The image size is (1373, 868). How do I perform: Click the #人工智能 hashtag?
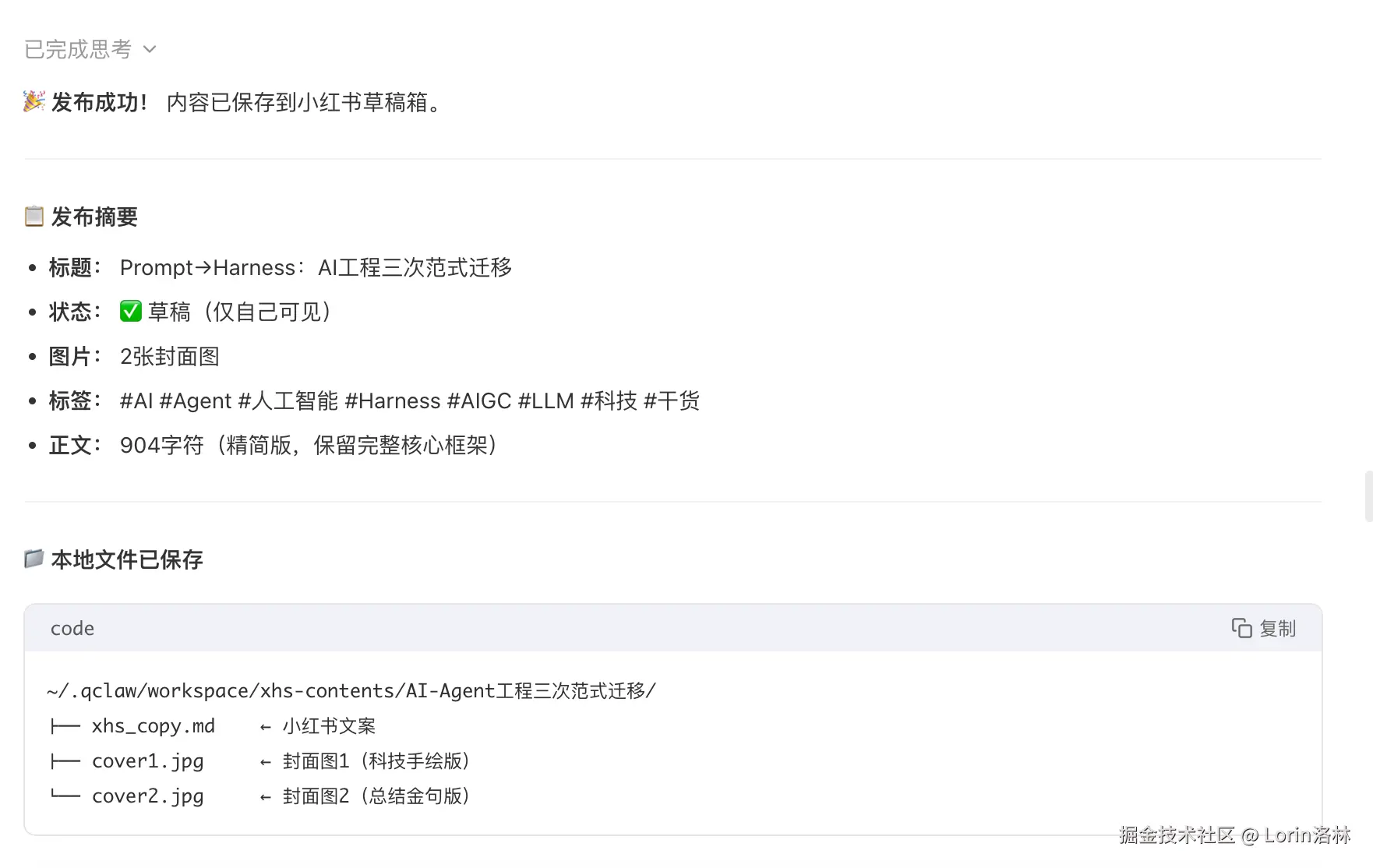288,400
